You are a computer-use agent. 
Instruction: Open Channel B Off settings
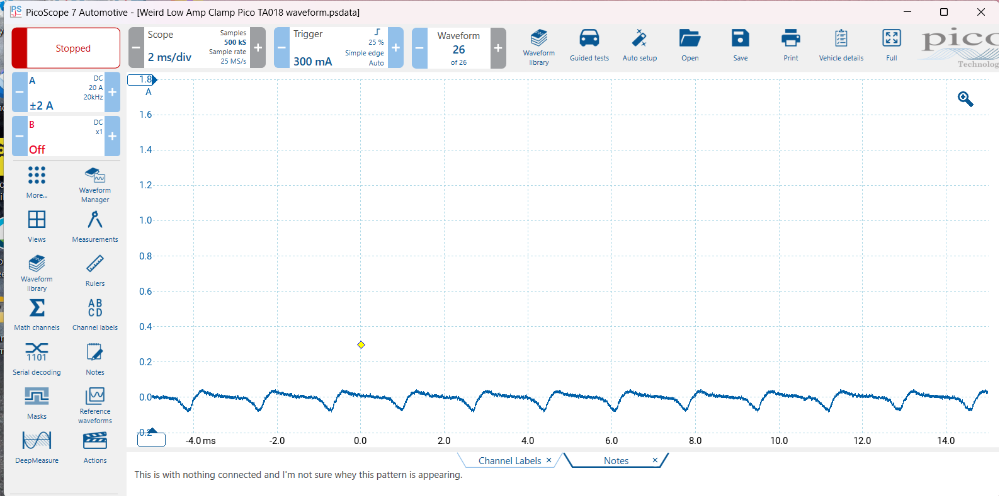tap(65, 136)
